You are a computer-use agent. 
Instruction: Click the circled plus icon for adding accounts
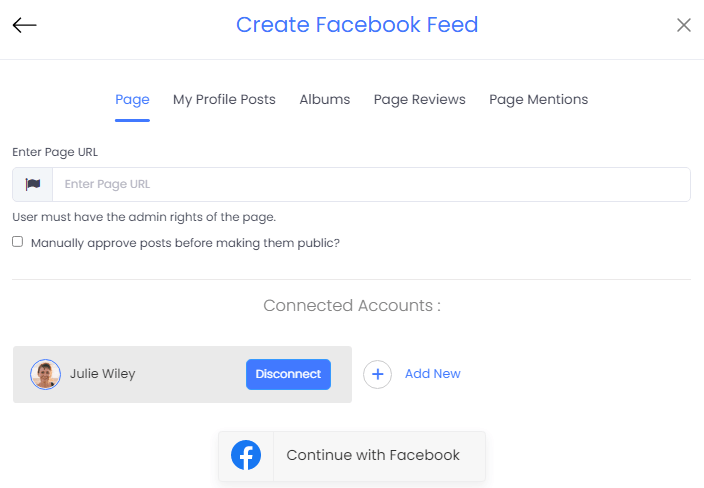tap(378, 374)
